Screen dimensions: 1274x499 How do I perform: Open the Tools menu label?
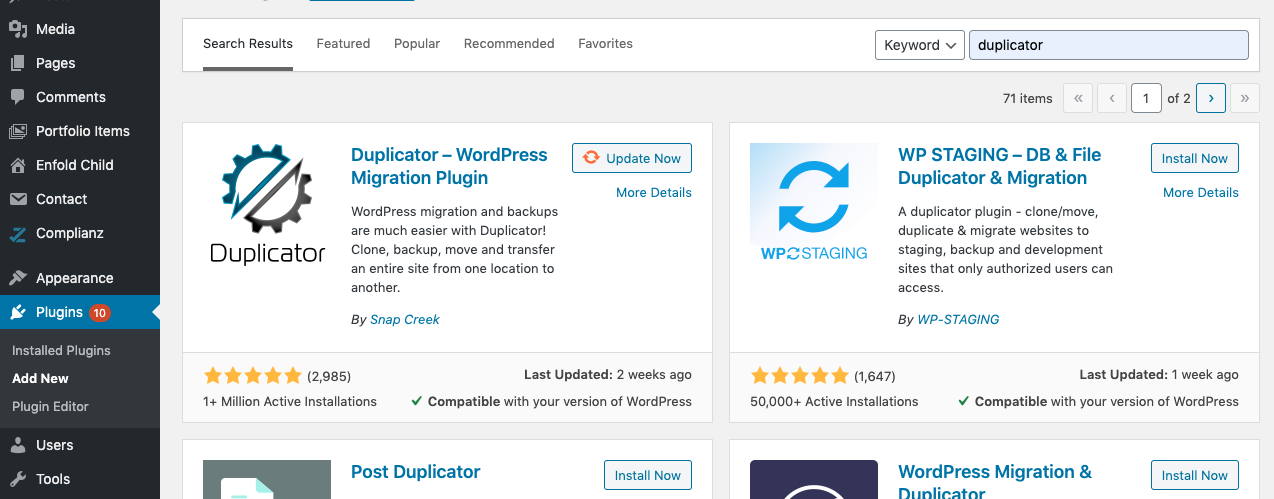click(53, 479)
